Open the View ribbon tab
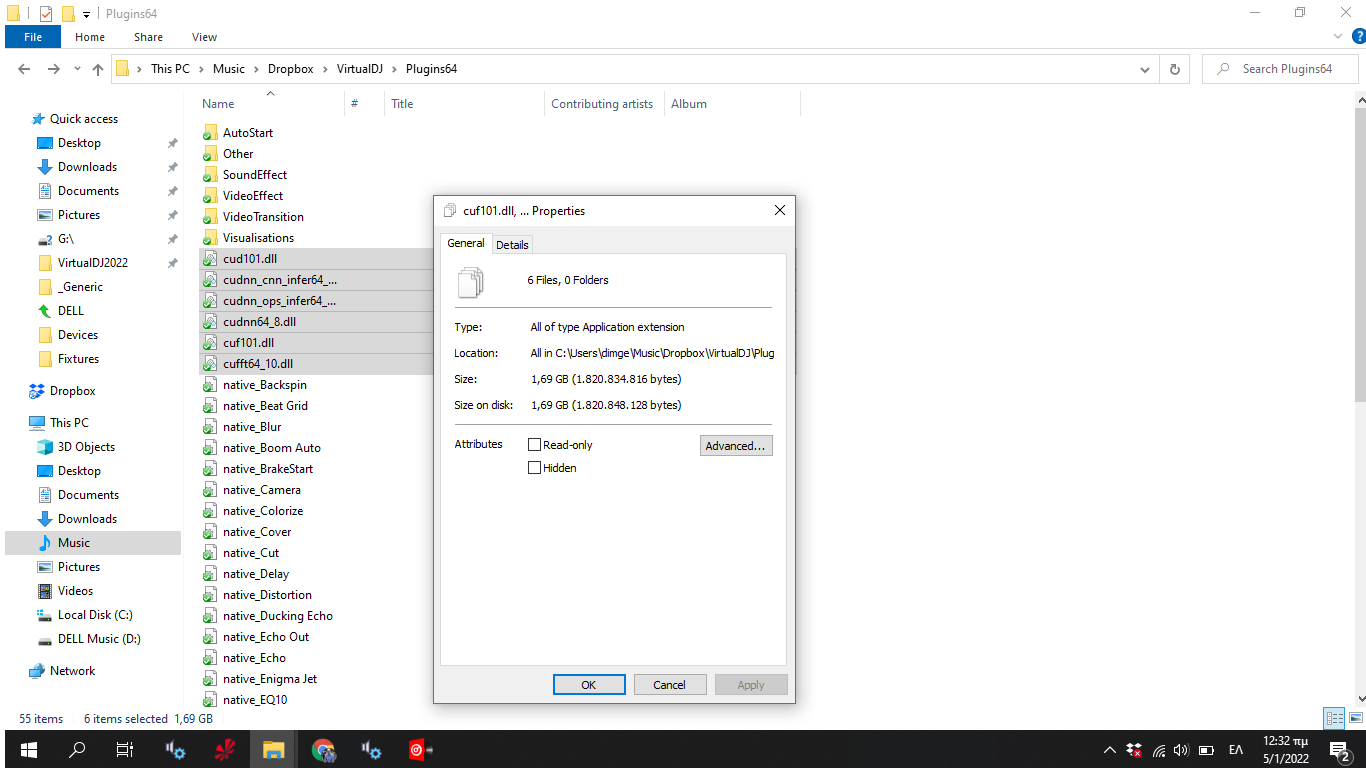 (204, 37)
